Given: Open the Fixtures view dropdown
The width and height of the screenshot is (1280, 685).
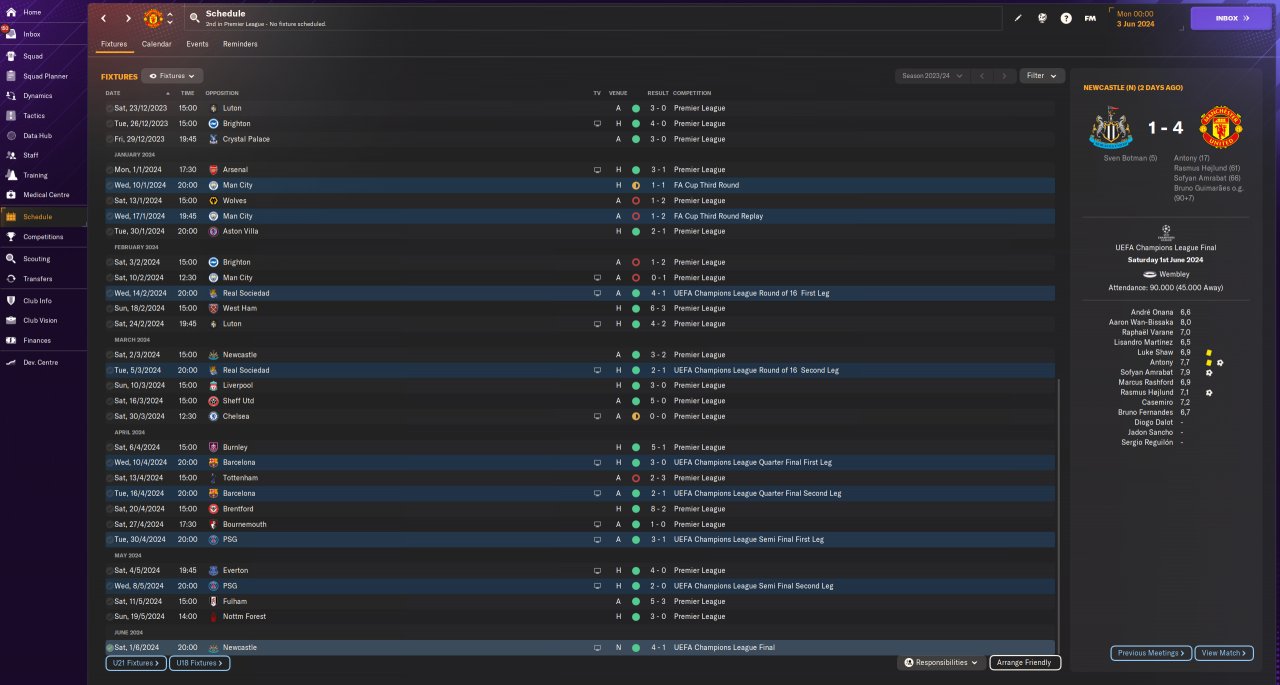Looking at the screenshot, I should (x=172, y=76).
